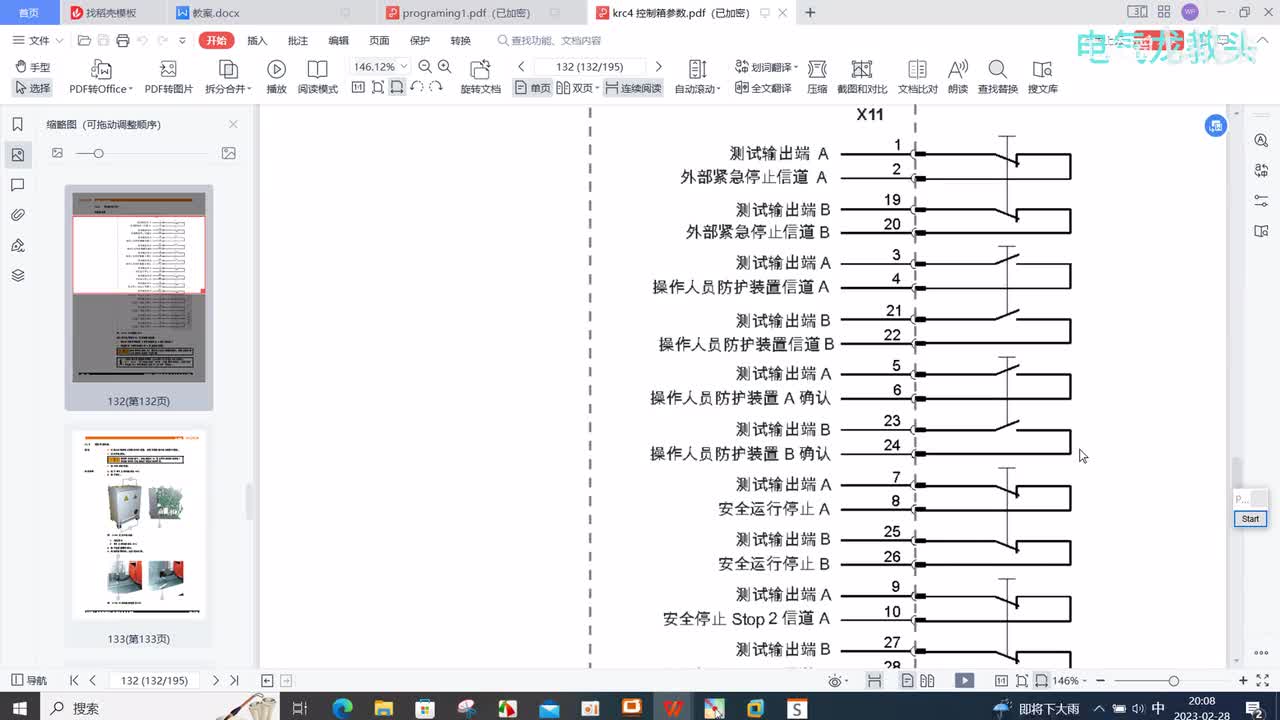Jump to last page in status bar
The height and width of the screenshot is (720, 1280).
235,680
